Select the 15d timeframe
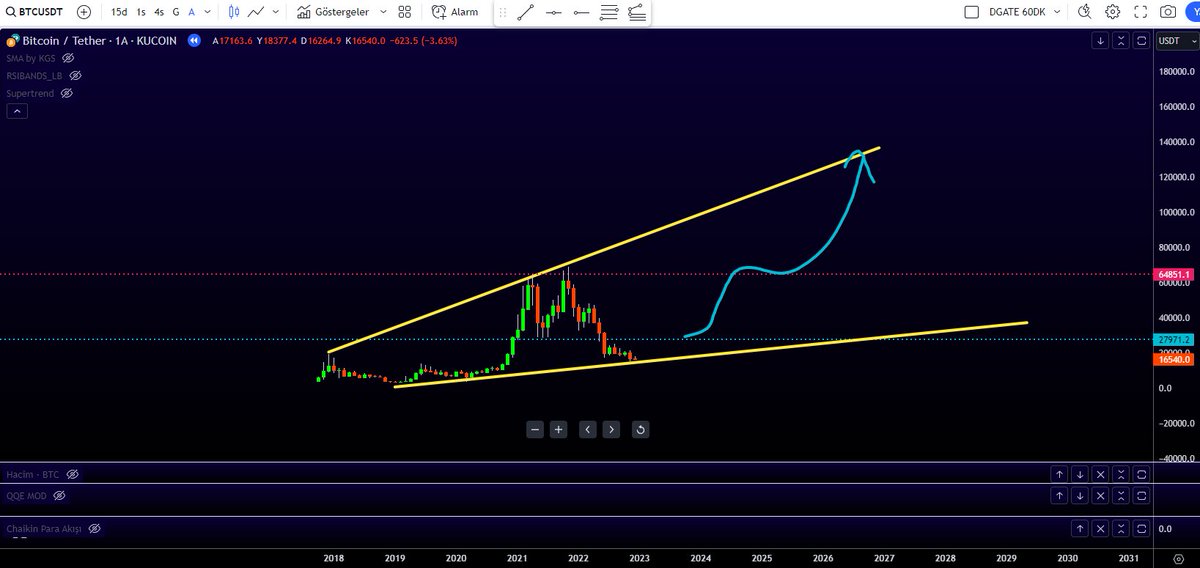 (x=119, y=12)
